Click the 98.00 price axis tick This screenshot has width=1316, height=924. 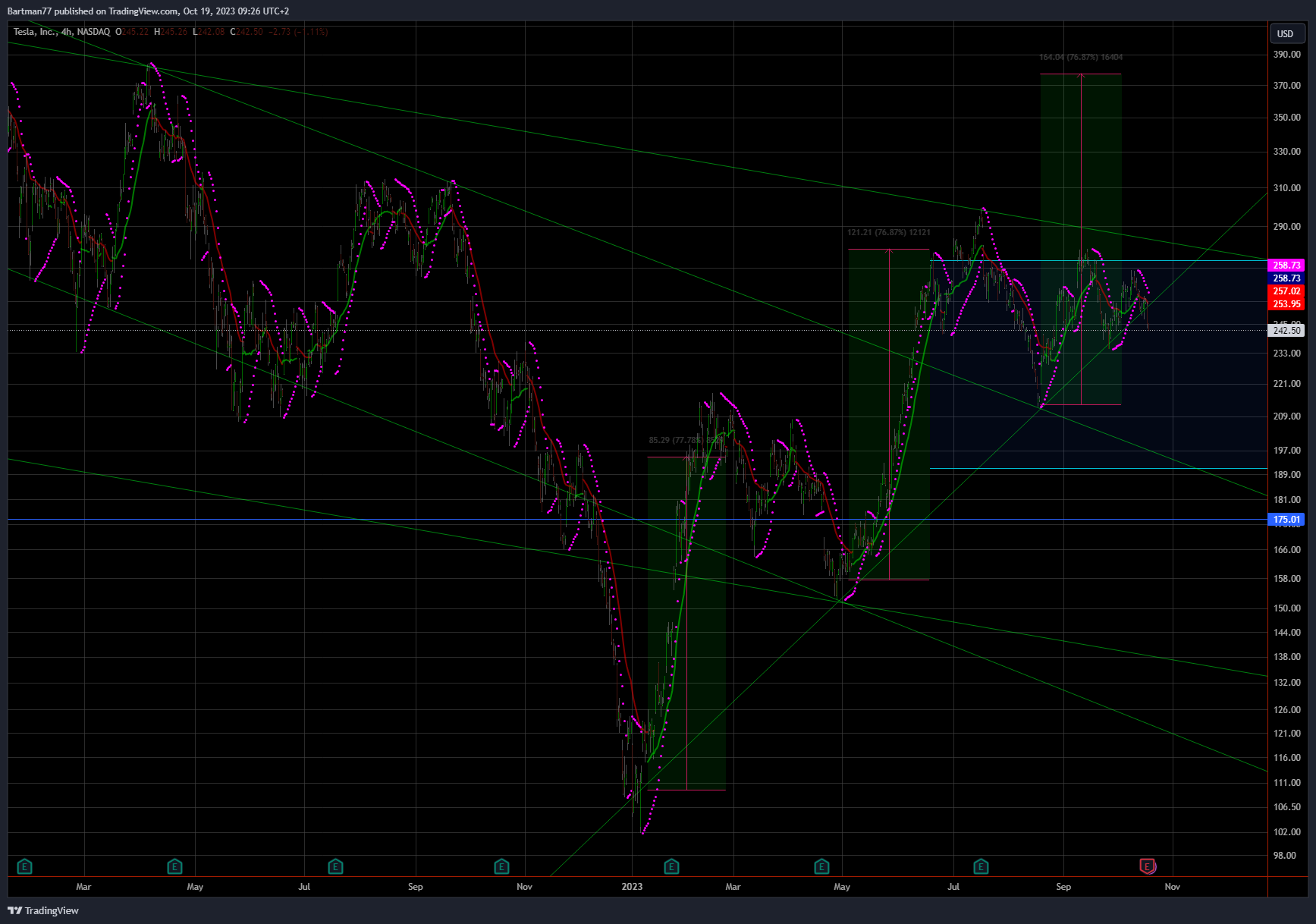[1285, 856]
